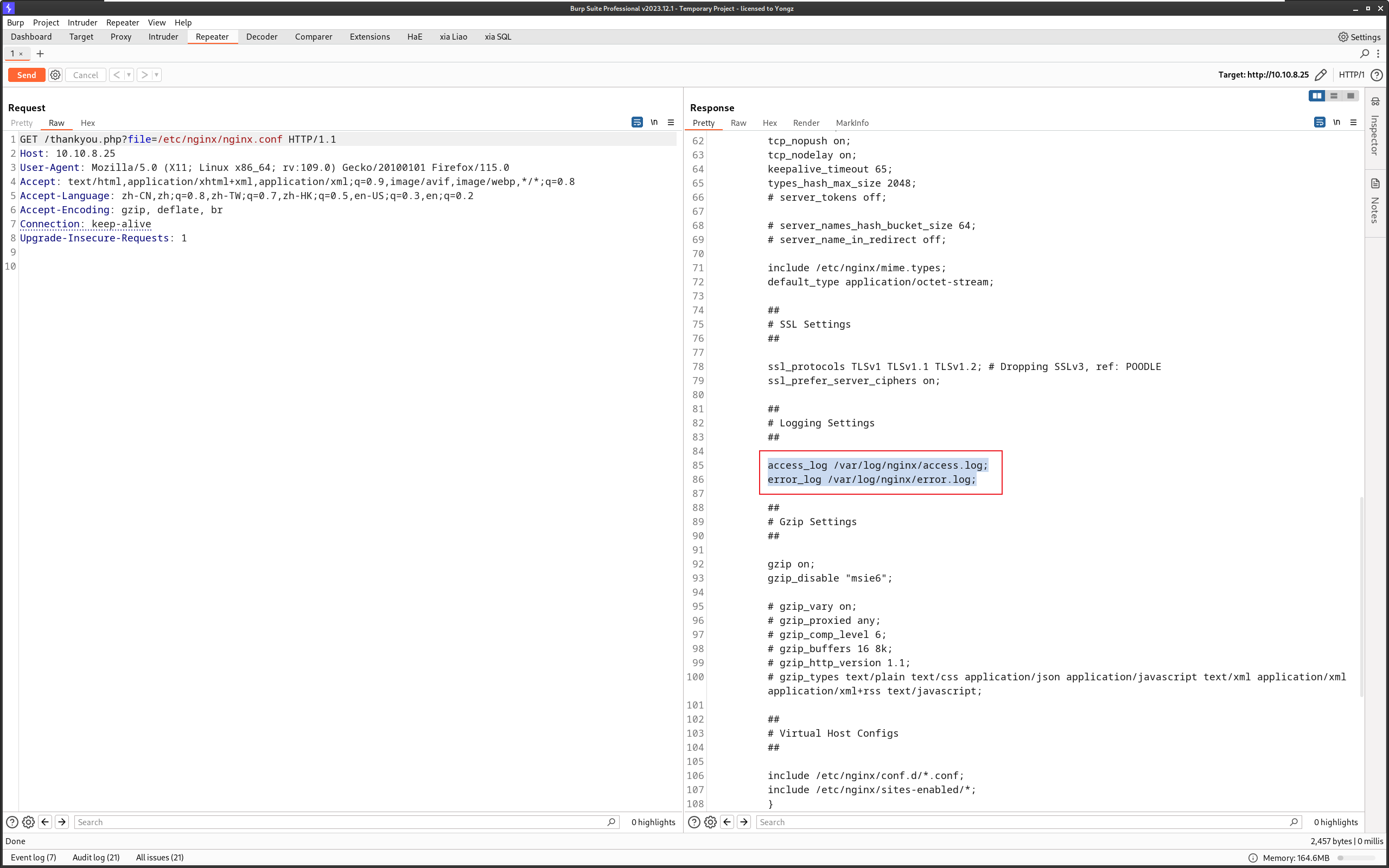The height and width of the screenshot is (868, 1389).
Task: Edit target with the pencil icon
Action: coord(1321,75)
